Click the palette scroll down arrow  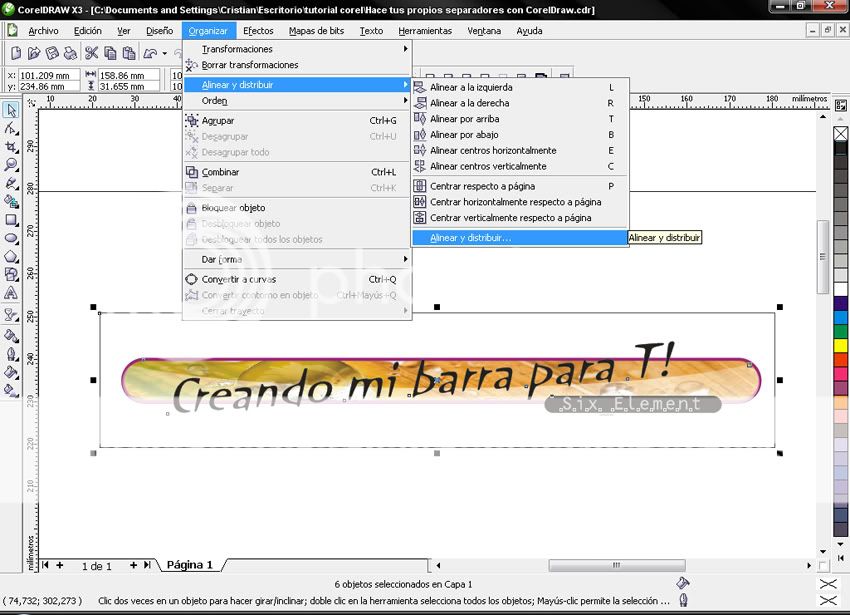point(841,543)
